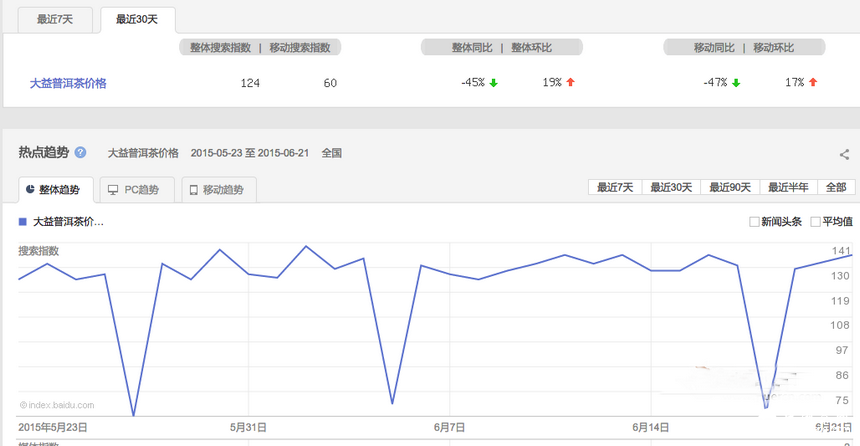Screen dimensions: 860x446
Task: Click the red up arrow next to 17%
Action: tap(813, 82)
